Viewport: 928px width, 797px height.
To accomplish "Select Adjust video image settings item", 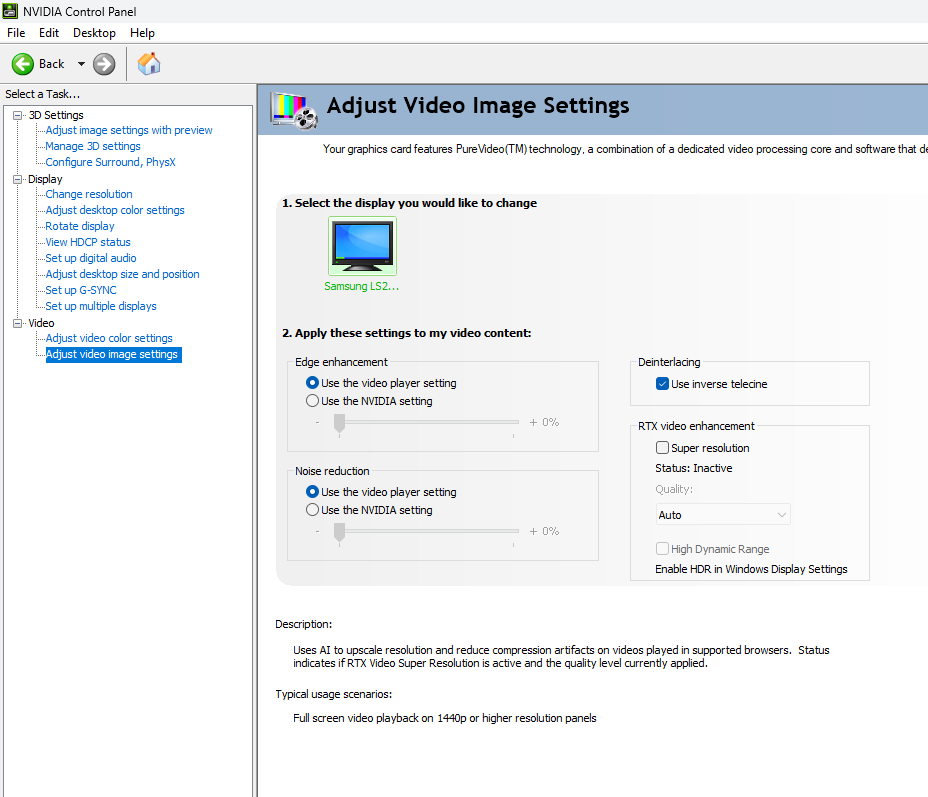I will [x=113, y=354].
